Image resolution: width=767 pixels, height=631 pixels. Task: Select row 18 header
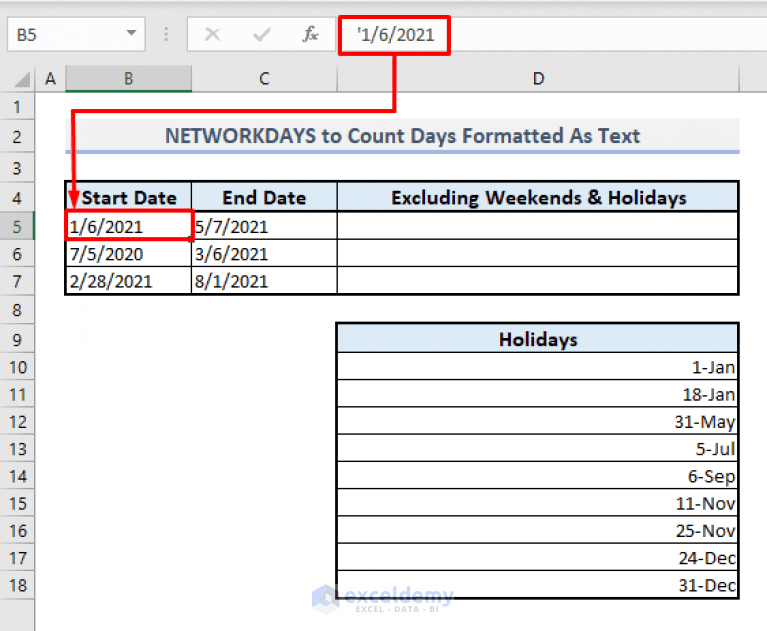point(17,585)
